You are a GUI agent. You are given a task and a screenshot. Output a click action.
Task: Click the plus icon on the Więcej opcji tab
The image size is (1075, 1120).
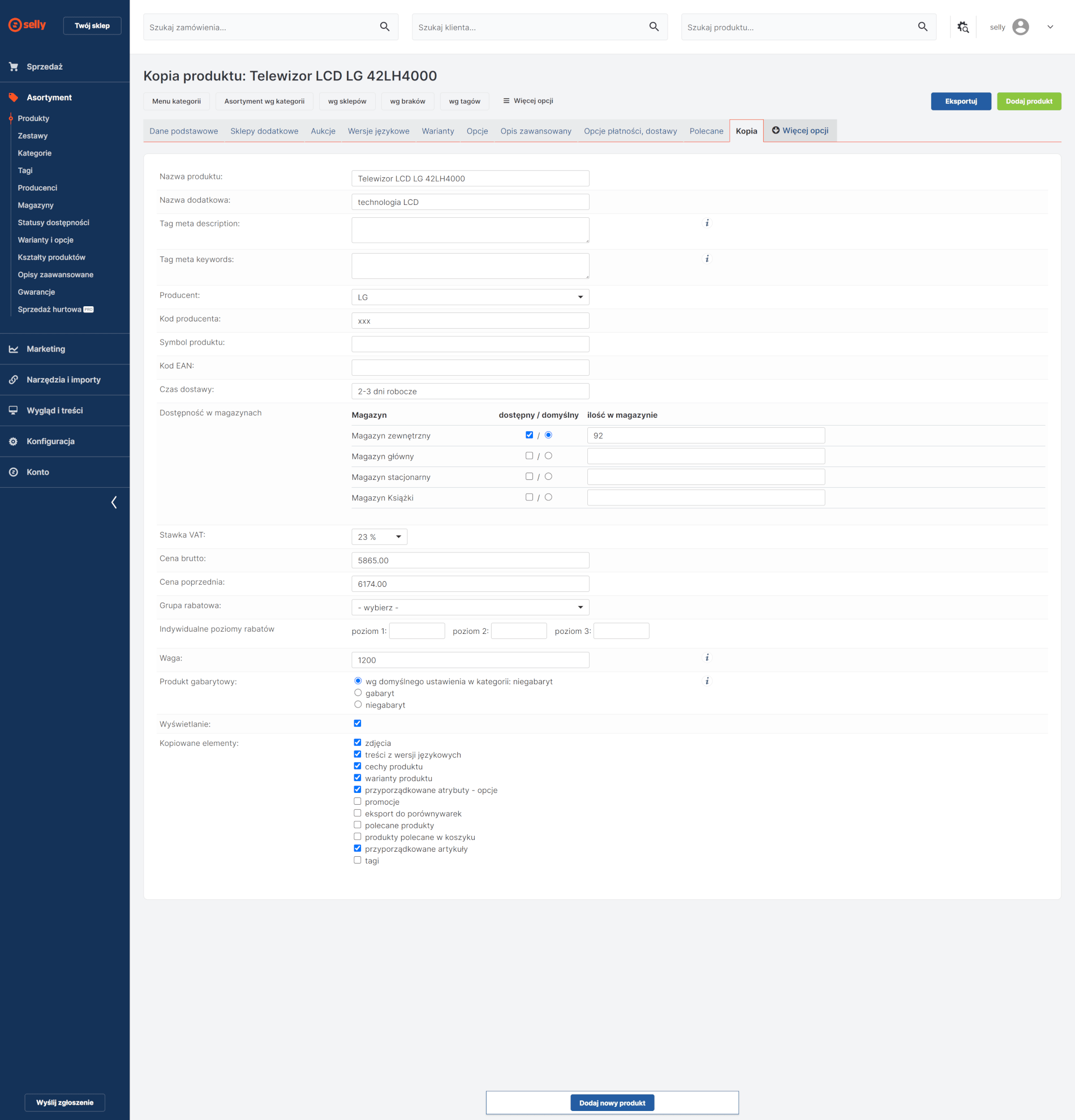[x=776, y=130]
